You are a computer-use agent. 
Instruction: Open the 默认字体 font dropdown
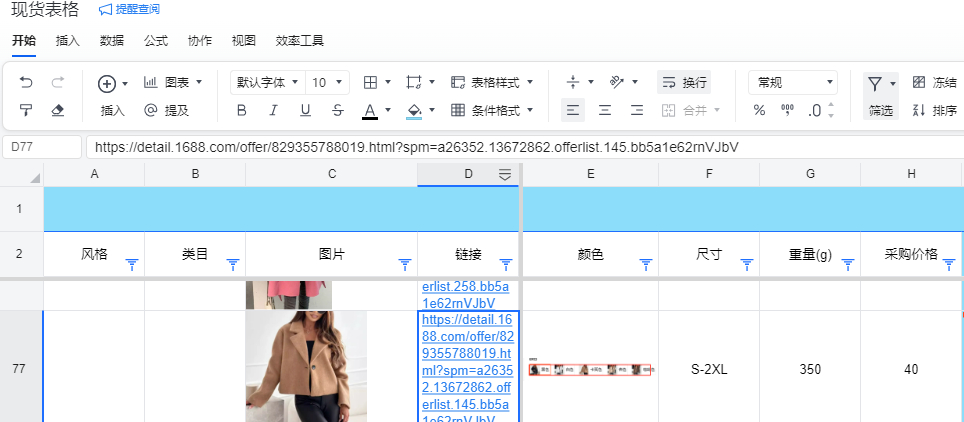pos(266,82)
